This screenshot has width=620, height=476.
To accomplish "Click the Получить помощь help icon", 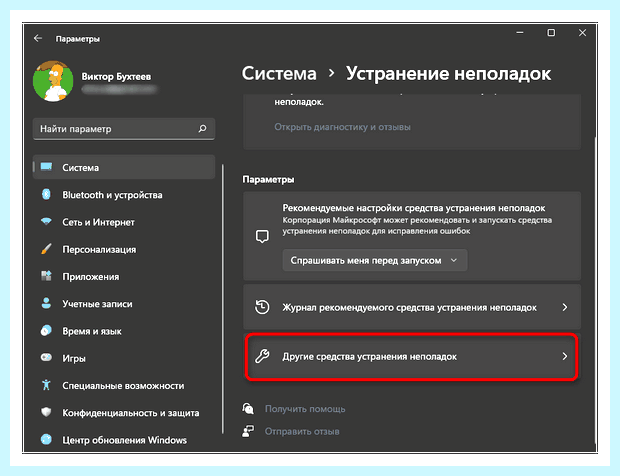I will click(248, 408).
